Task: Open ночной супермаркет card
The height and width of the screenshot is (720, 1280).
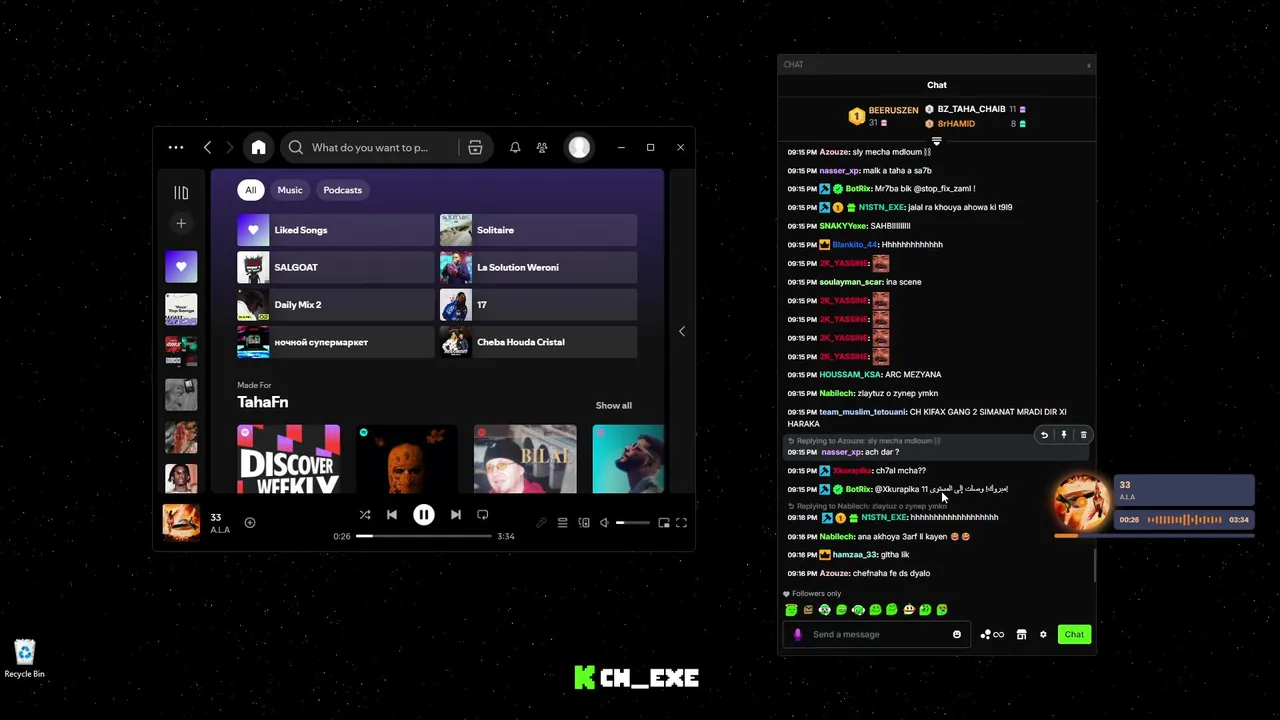Action: pos(335,342)
